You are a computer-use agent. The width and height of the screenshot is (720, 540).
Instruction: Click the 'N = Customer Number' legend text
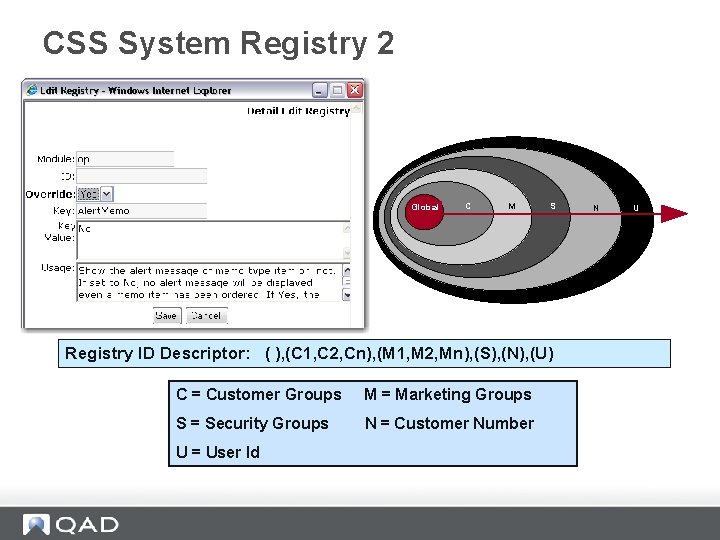450,423
